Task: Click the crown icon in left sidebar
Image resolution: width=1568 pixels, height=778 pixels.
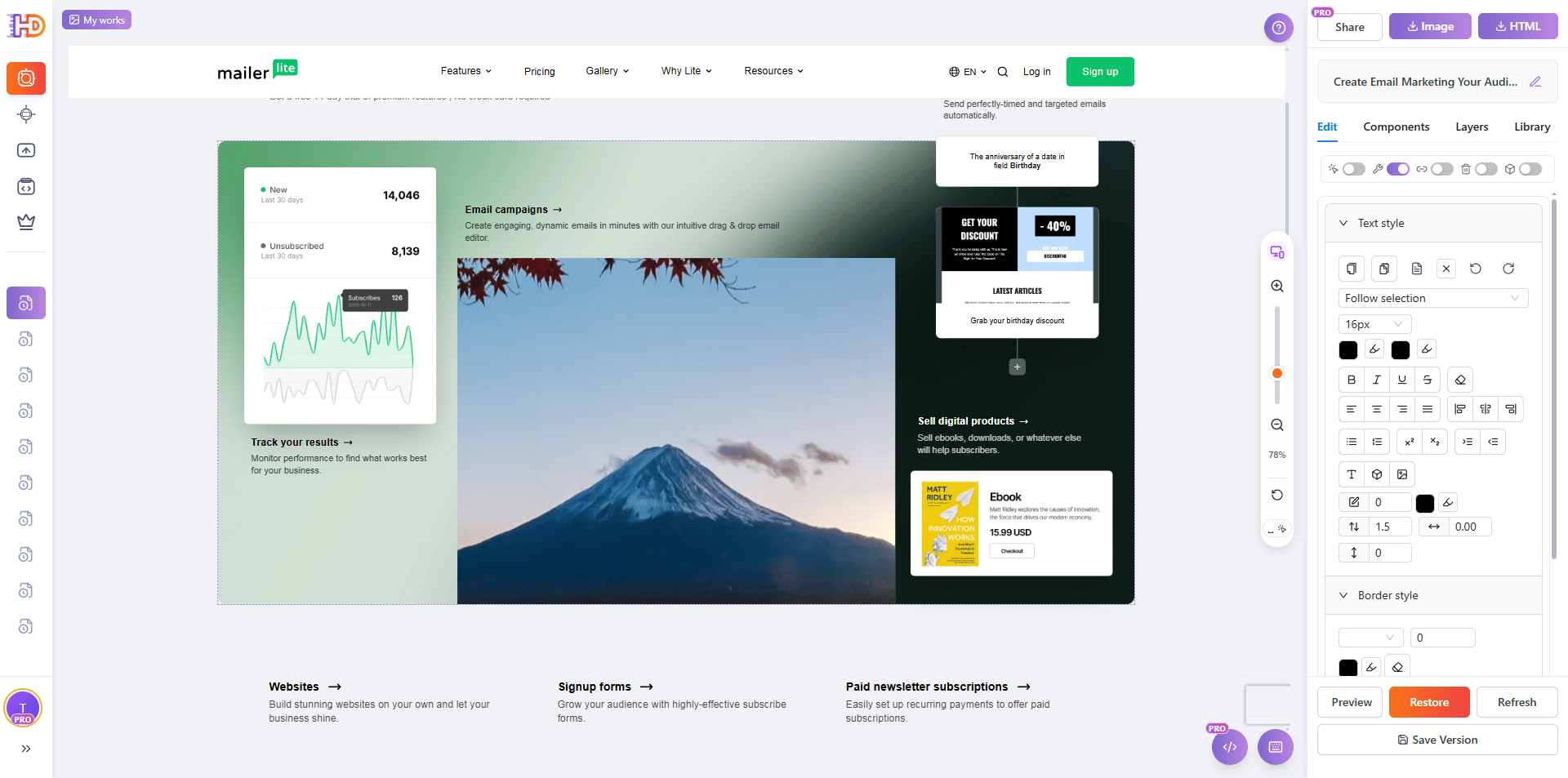Action: click(26, 222)
